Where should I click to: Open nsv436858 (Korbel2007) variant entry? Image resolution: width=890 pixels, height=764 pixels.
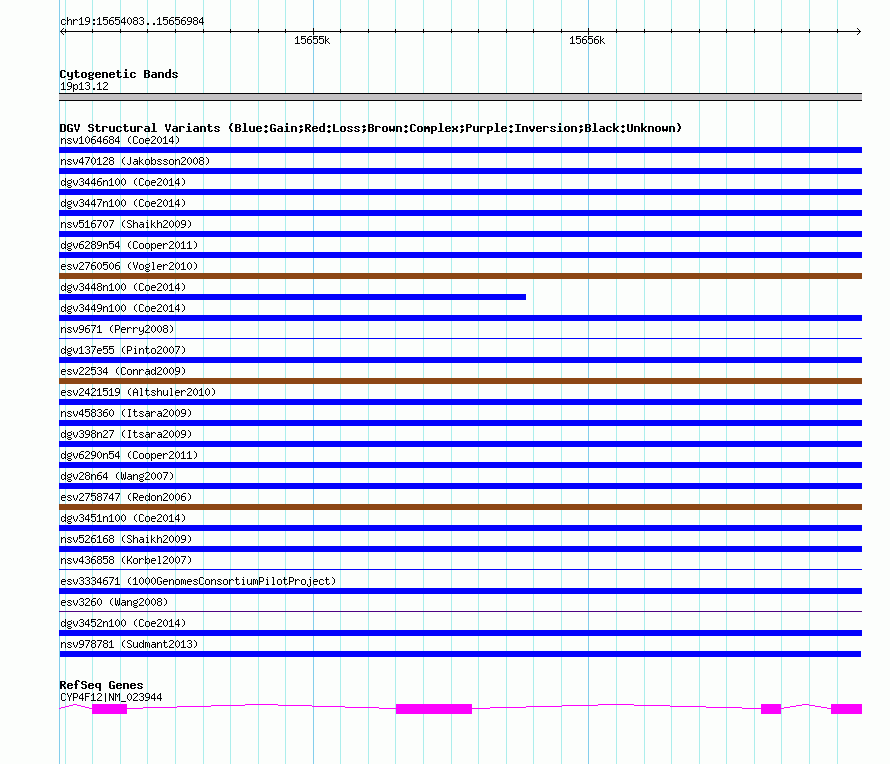click(126, 560)
